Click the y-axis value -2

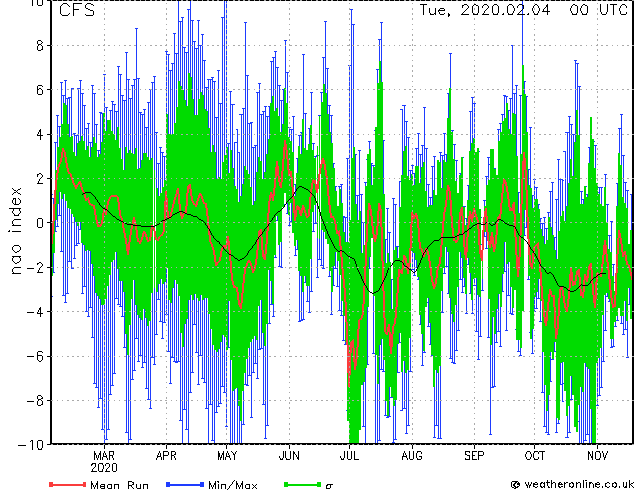36,268
